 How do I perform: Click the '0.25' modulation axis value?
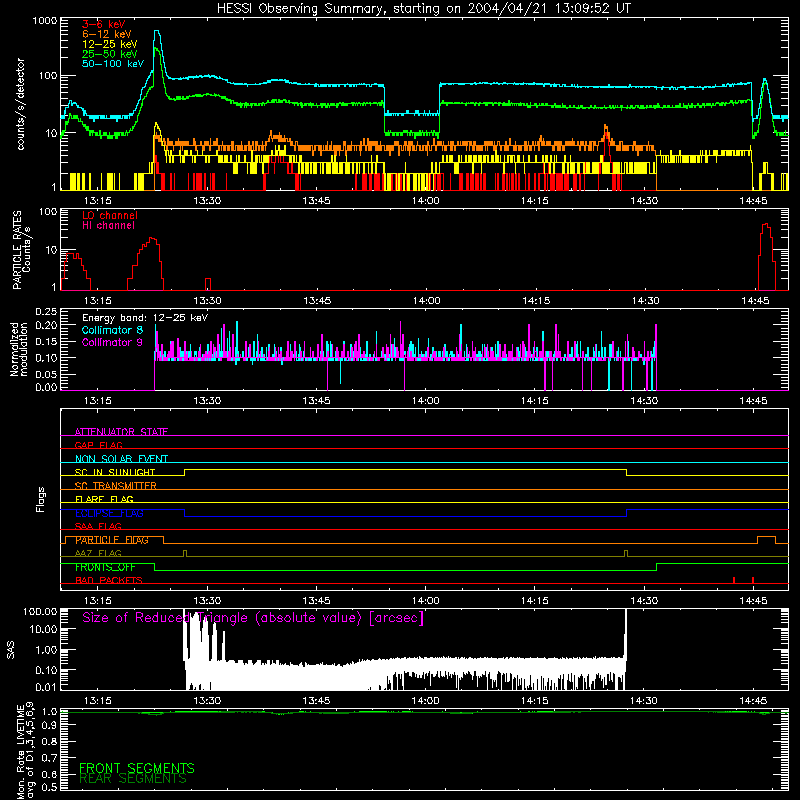46,312
